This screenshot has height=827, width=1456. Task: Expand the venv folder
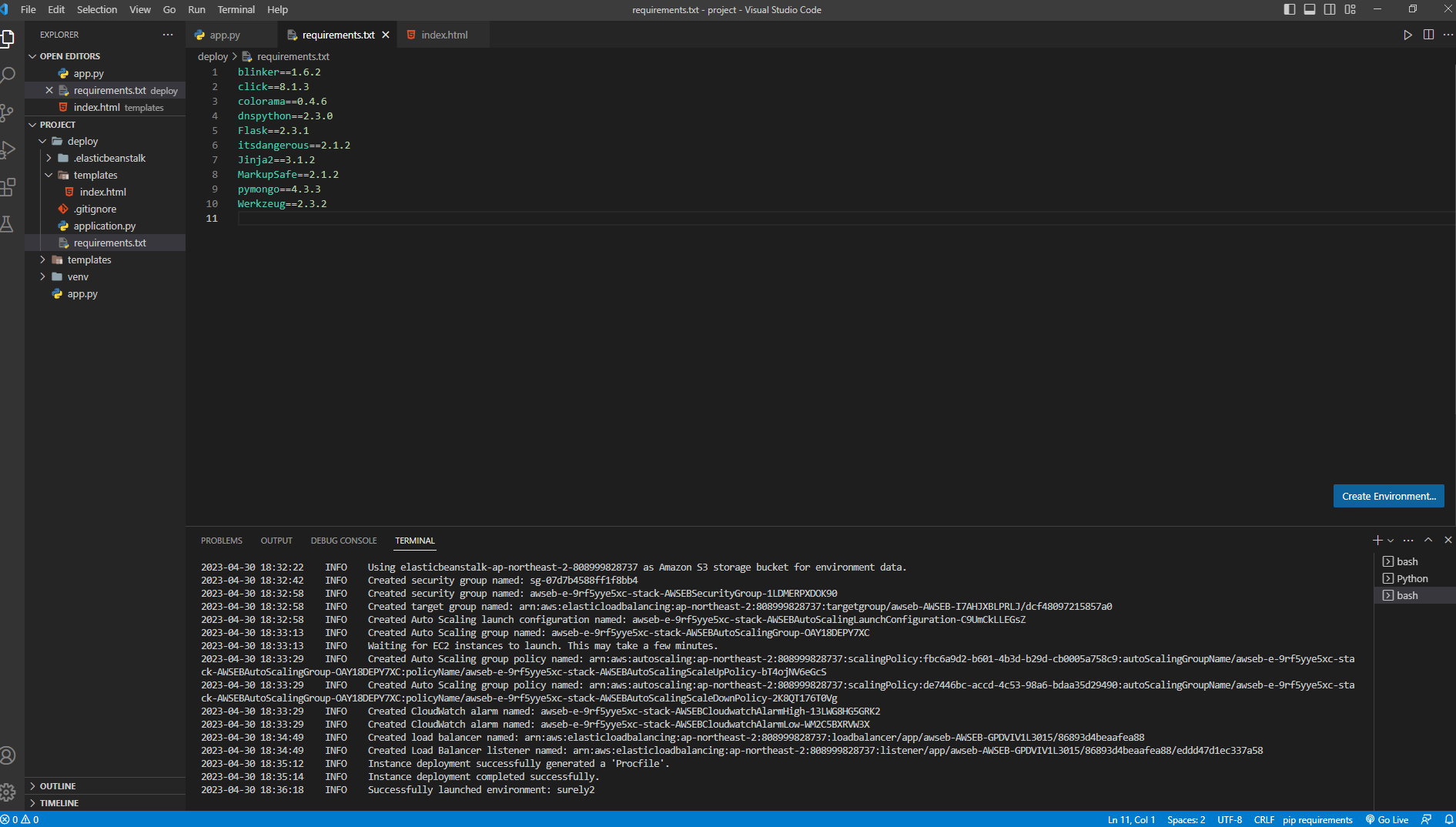[43, 276]
